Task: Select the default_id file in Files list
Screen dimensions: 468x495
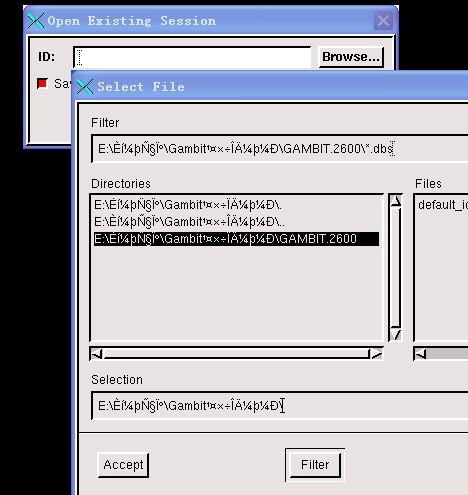Action: [x=443, y=205]
